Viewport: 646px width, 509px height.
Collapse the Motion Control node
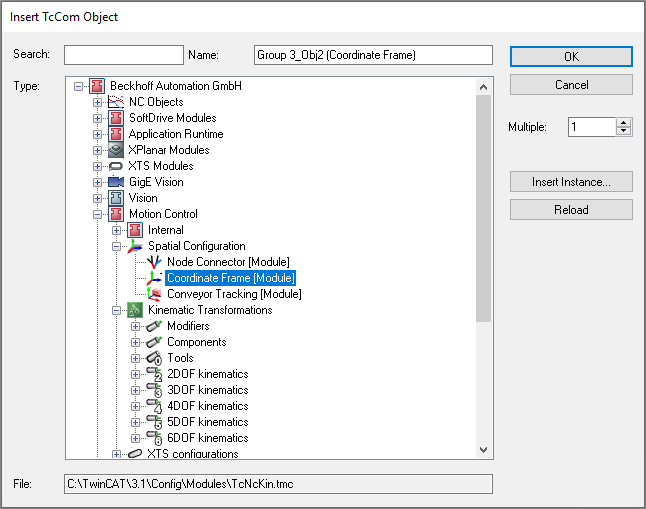97,214
